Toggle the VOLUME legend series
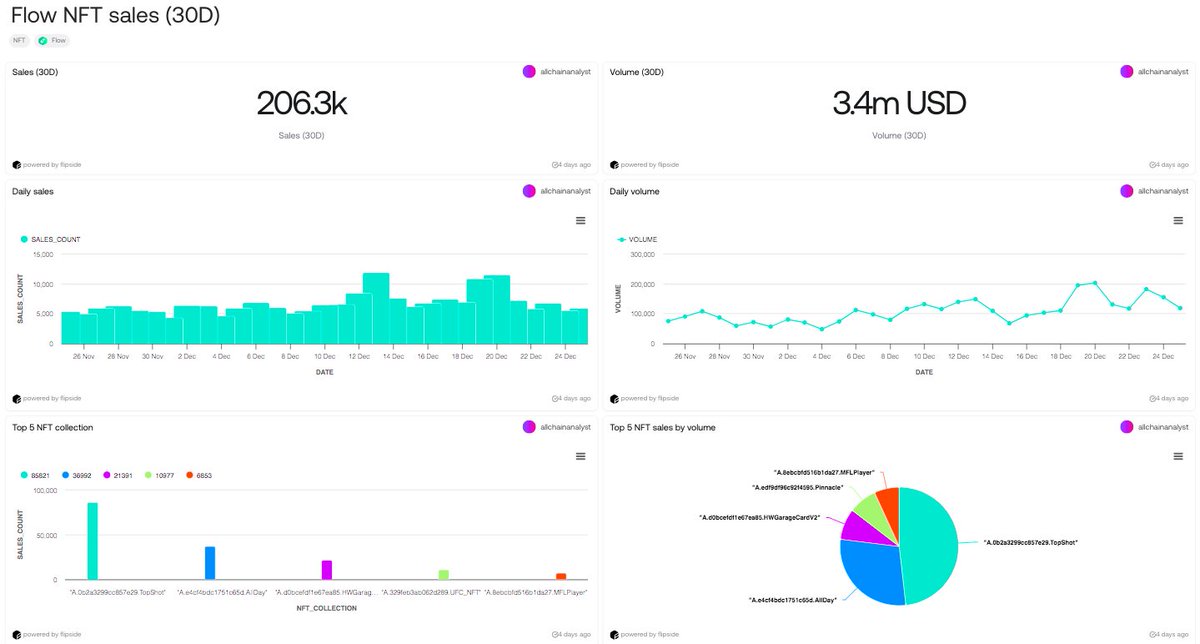Viewport: 1200px width, 644px height. pyautogui.click(x=637, y=240)
